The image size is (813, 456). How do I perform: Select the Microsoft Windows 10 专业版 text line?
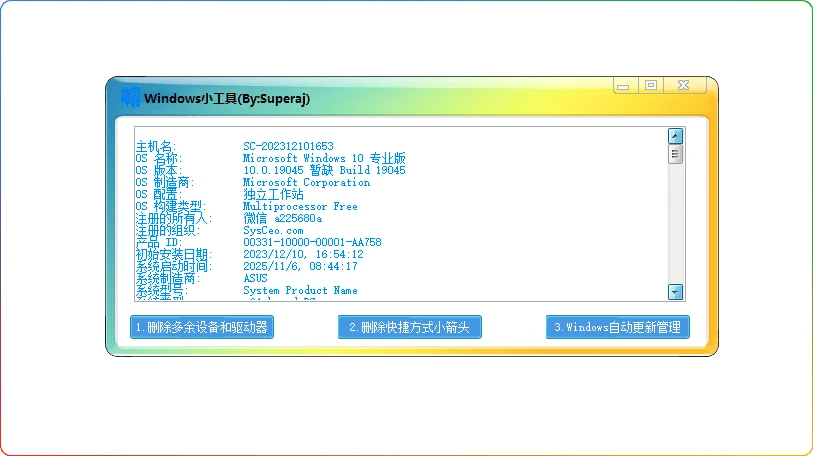click(x=324, y=159)
